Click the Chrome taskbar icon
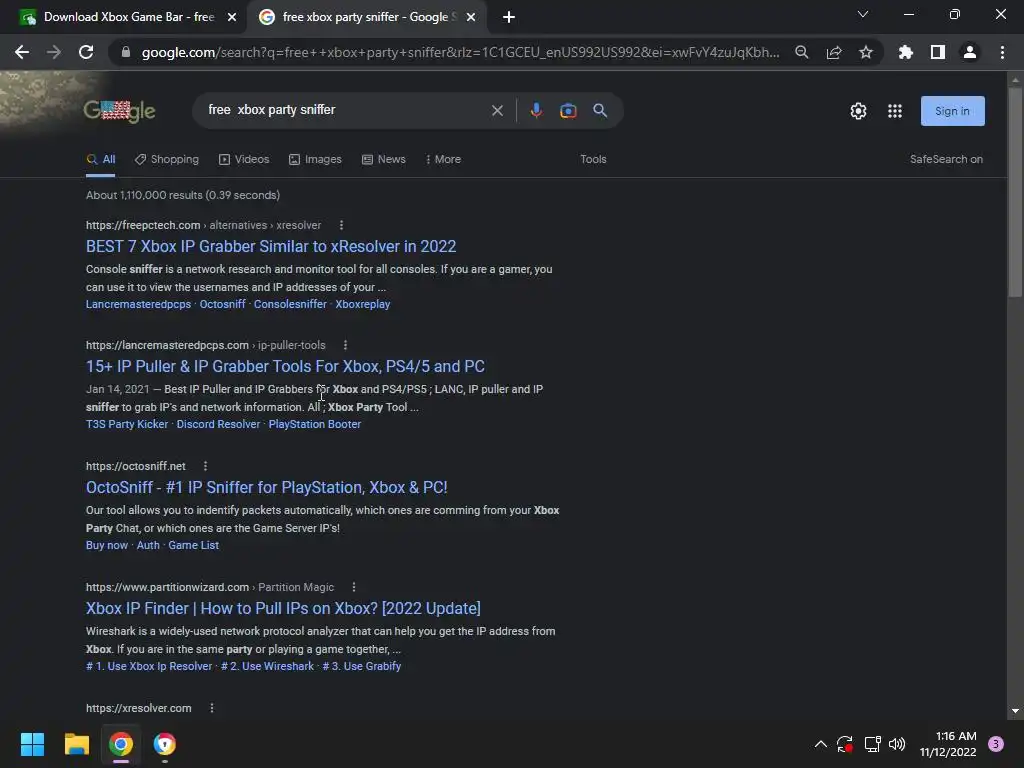This screenshot has width=1024, height=768. pyautogui.click(x=121, y=744)
